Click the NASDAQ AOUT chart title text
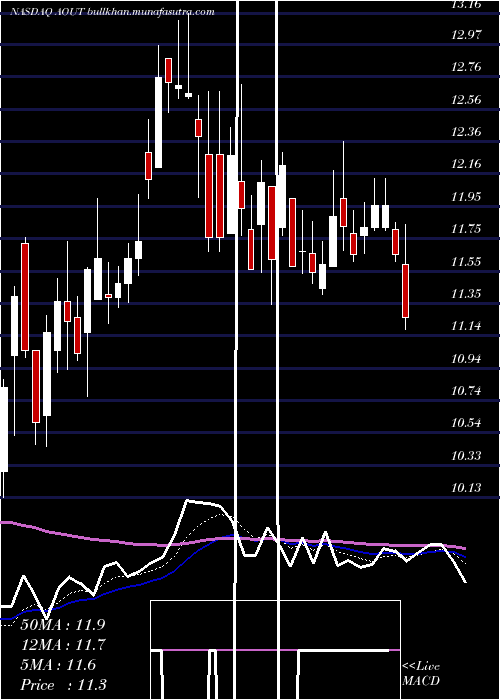Viewport: 500px width, 700px height. [x=112, y=12]
